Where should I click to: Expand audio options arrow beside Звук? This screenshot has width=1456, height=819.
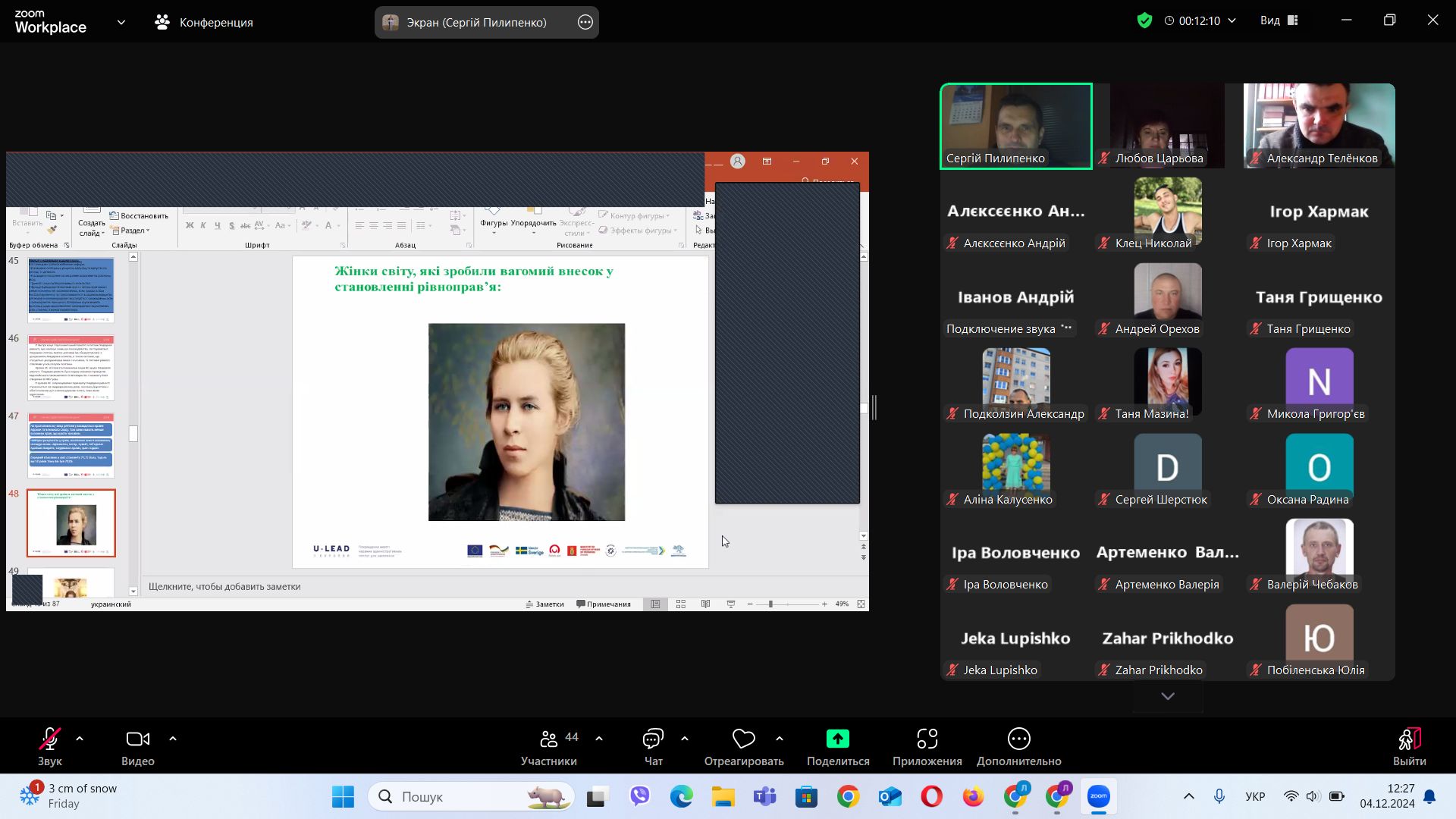click(x=80, y=739)
